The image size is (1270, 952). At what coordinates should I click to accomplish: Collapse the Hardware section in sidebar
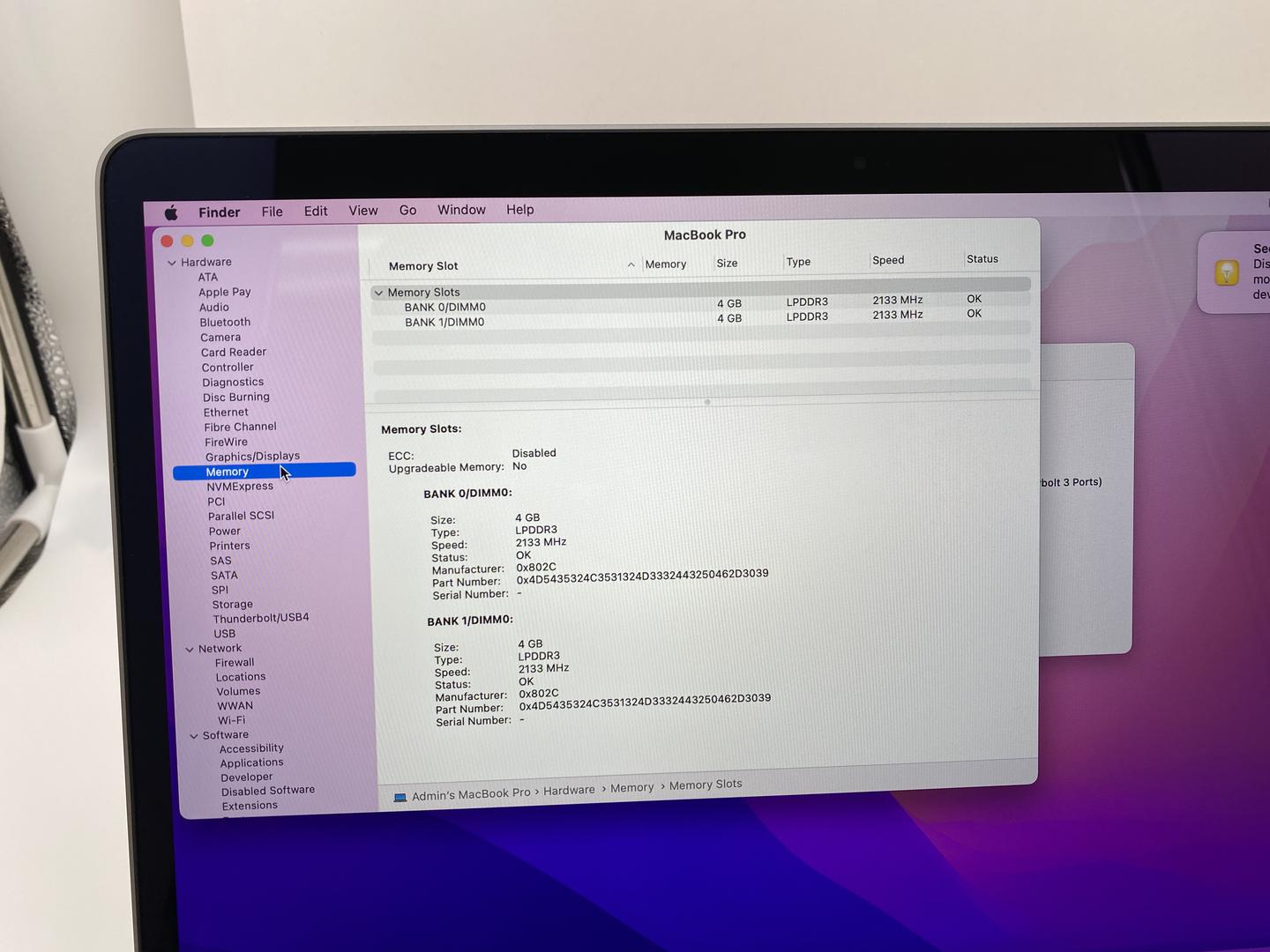(172, 263)
